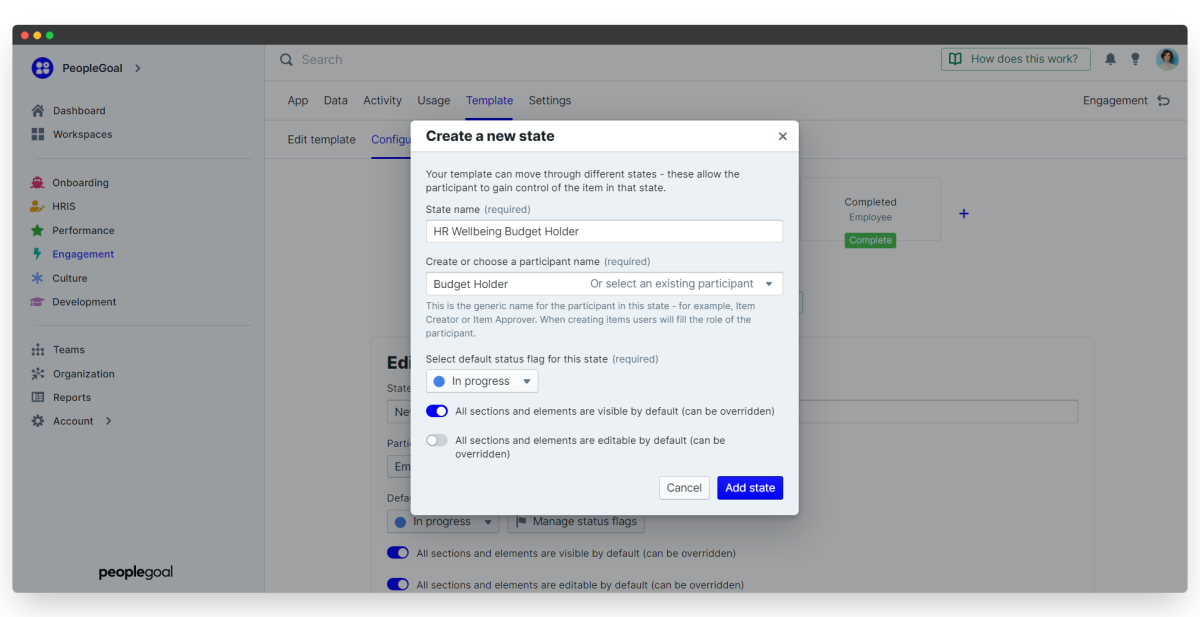
Task: Select the Edit template sub-tab
Action: point(322,139)
